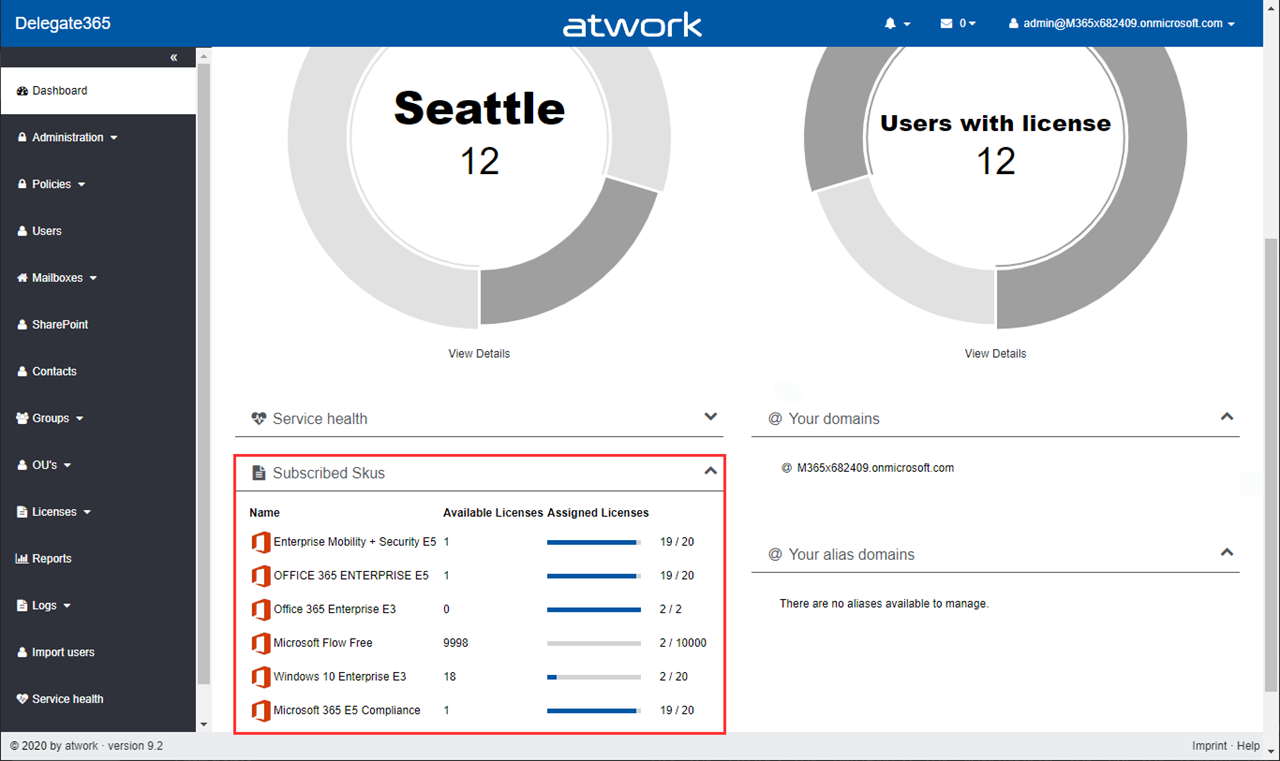Open the notifications bell menu
Image resolution: width=1280 pixels, height=761 pixels.
(897, 23)
